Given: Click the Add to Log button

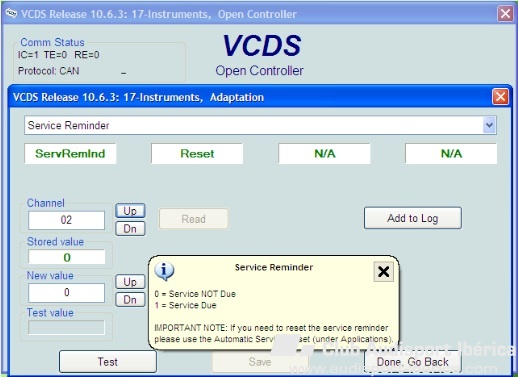Looking at the screenshot, I should pos(413,218).
